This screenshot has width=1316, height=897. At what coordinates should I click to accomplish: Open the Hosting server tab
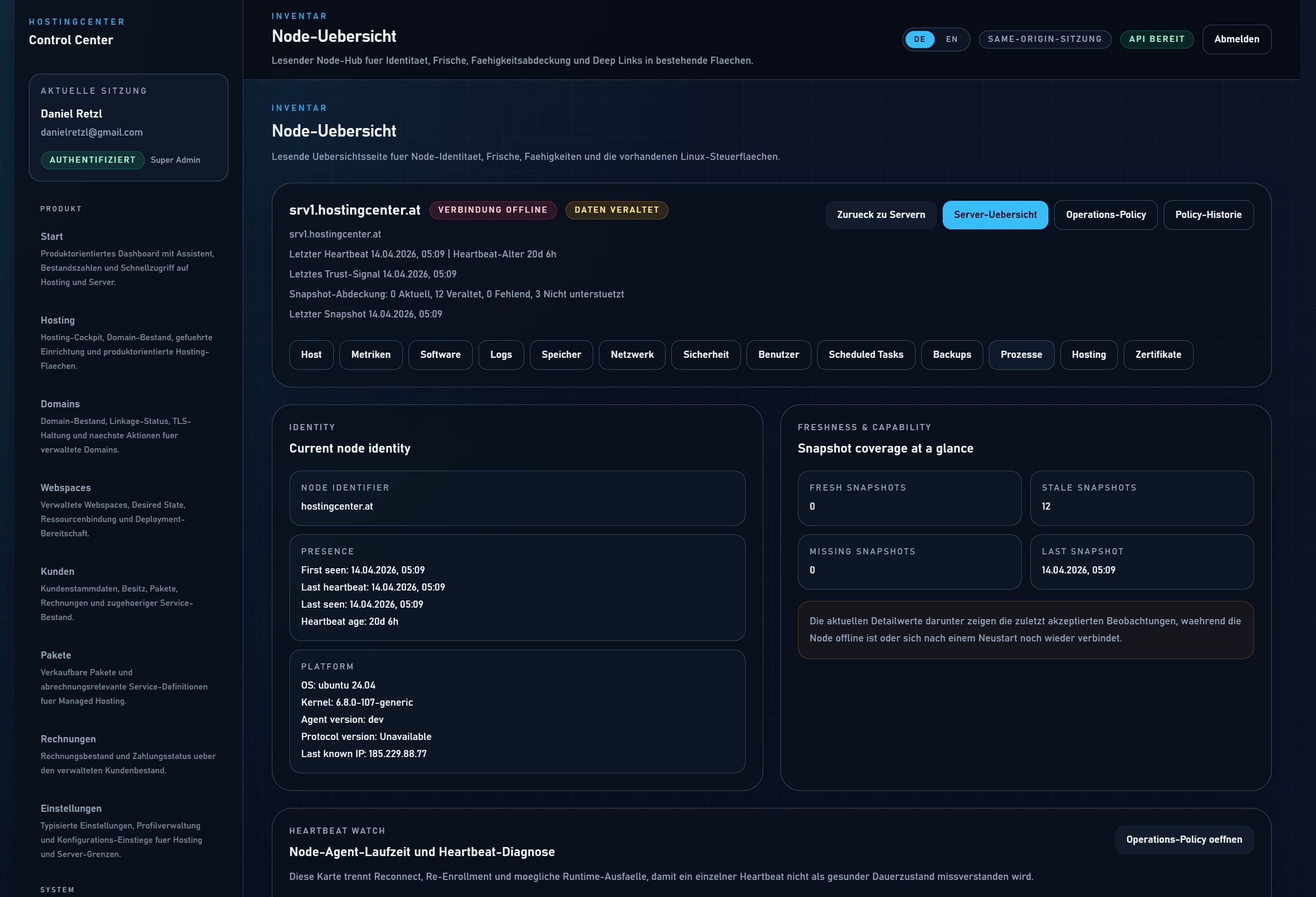click(x=1088, y=354)
